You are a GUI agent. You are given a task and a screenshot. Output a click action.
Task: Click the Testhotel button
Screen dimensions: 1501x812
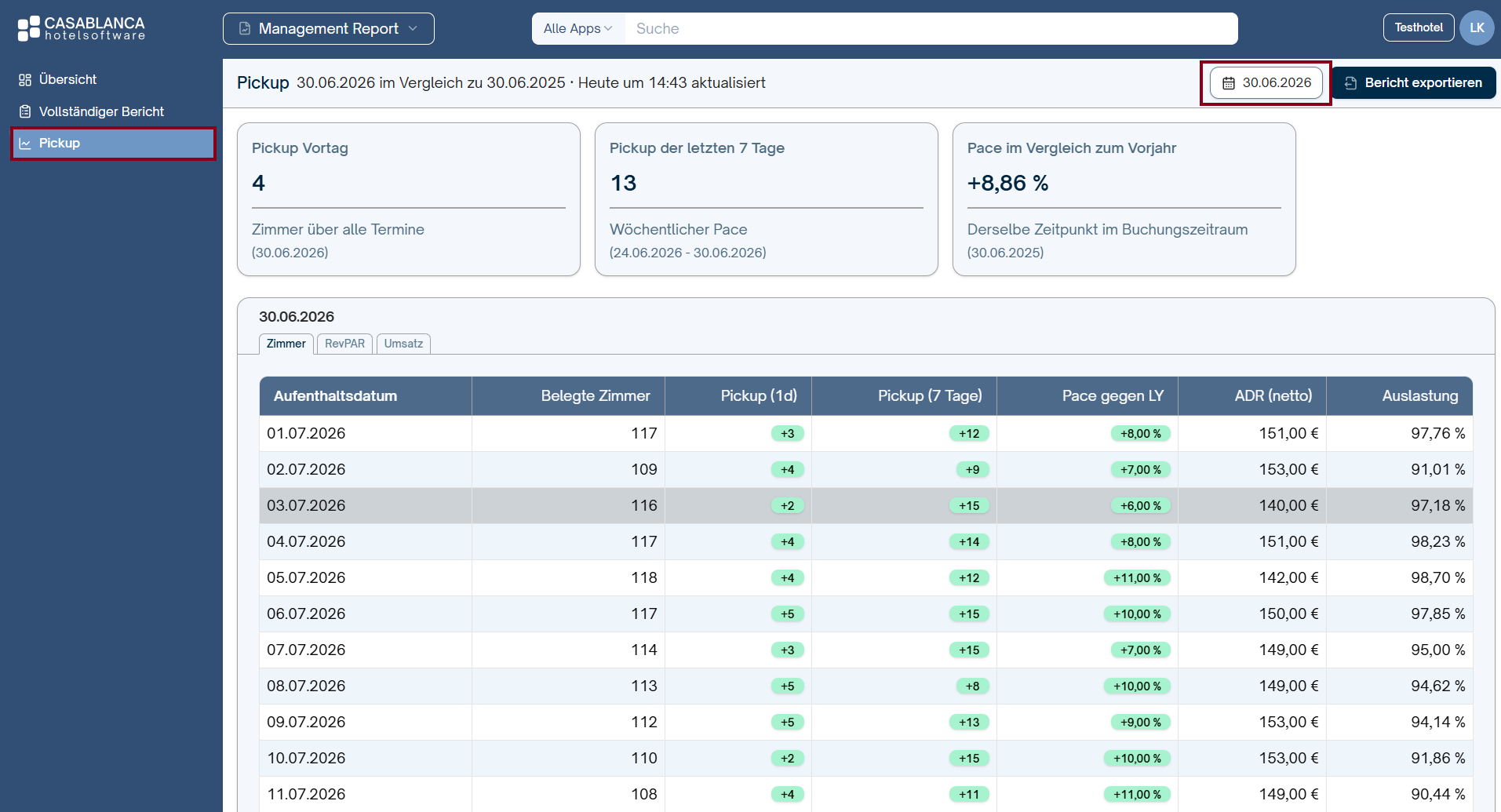[x=1419, y=27]
